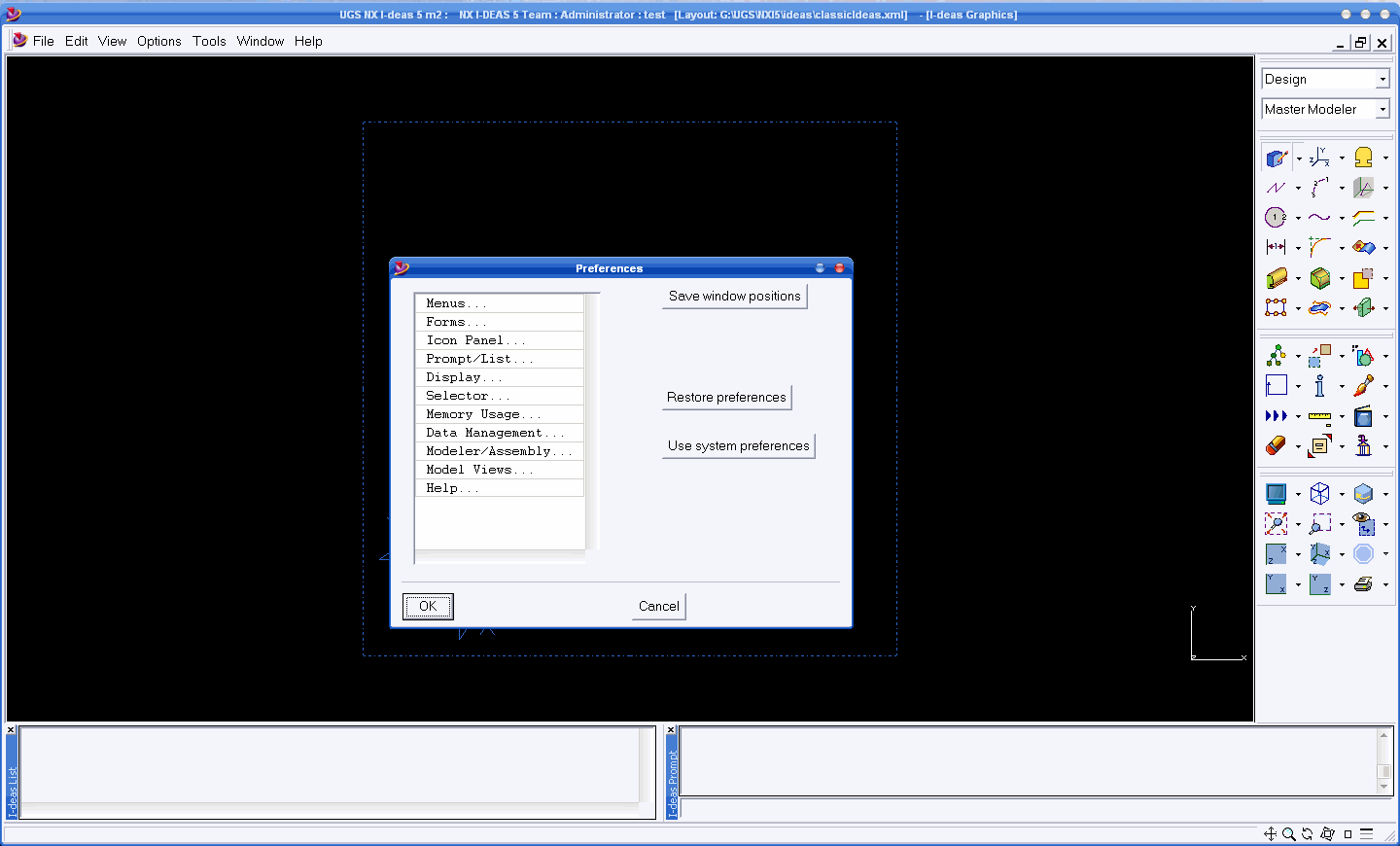The width and height of the screenshot is (1400, 846).
Task: Click the yellow reference geometry icon
Action: [1363, 158]
